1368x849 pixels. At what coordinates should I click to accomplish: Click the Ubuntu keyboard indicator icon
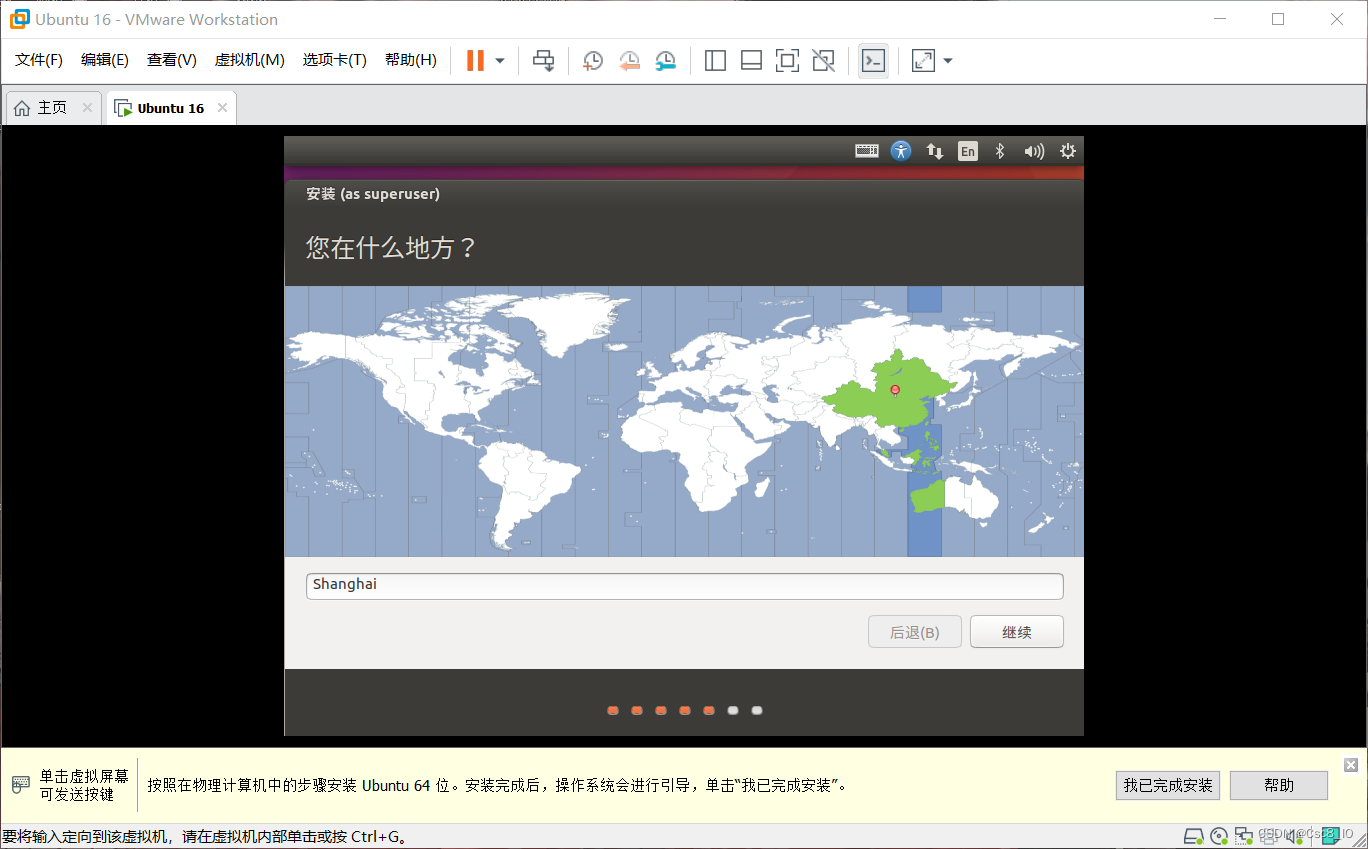pyautogui.click(x=867, y=151)
